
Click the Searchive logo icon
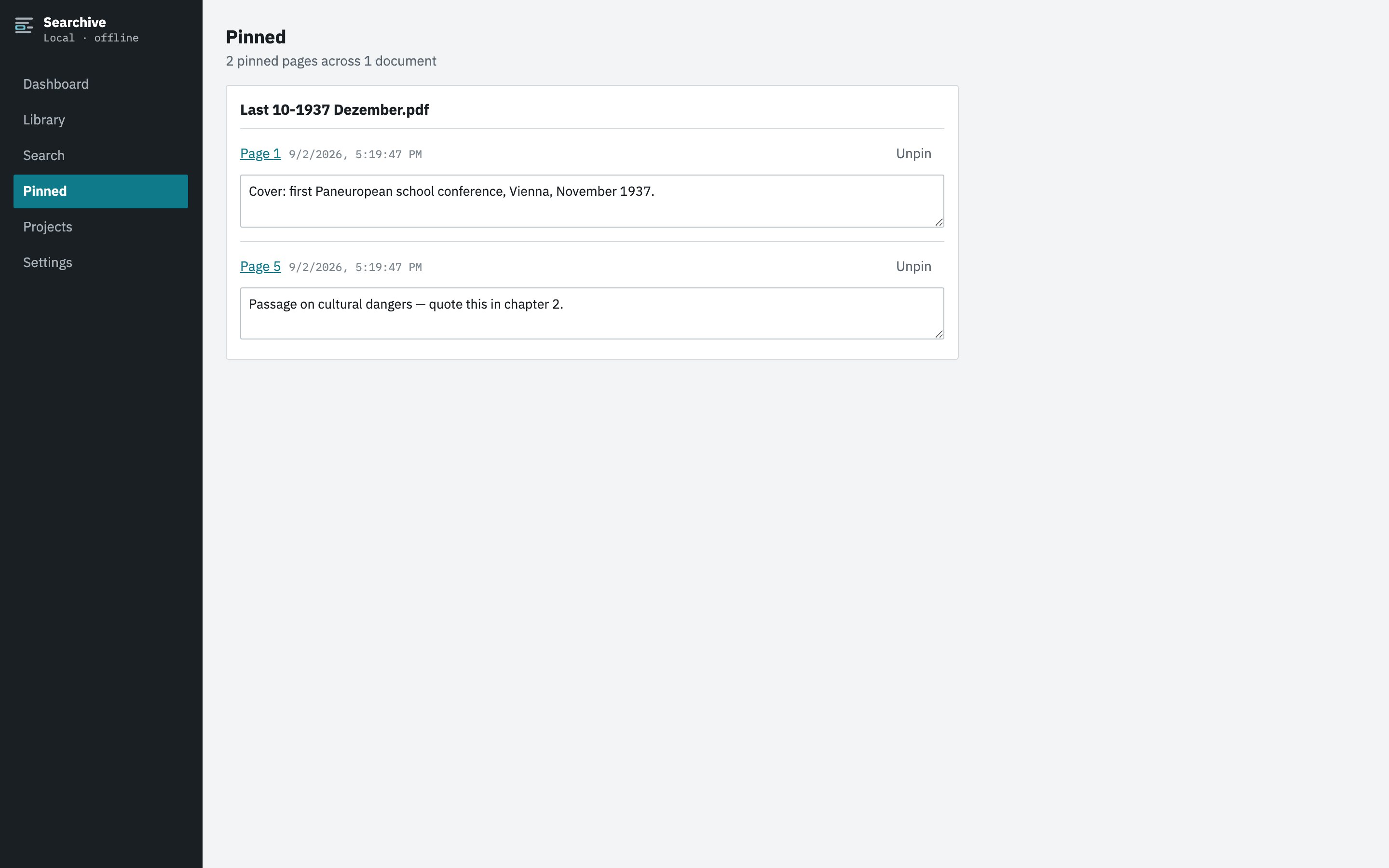(x=24, y=26)
